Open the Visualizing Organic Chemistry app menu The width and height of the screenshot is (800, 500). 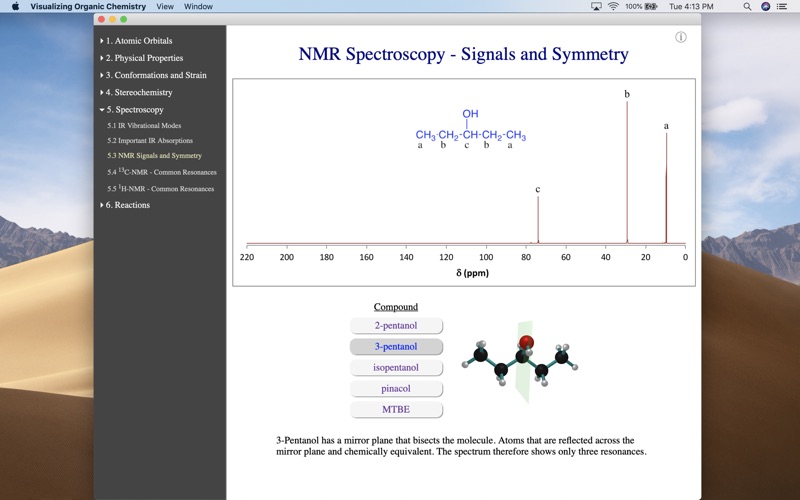(88, 7)
